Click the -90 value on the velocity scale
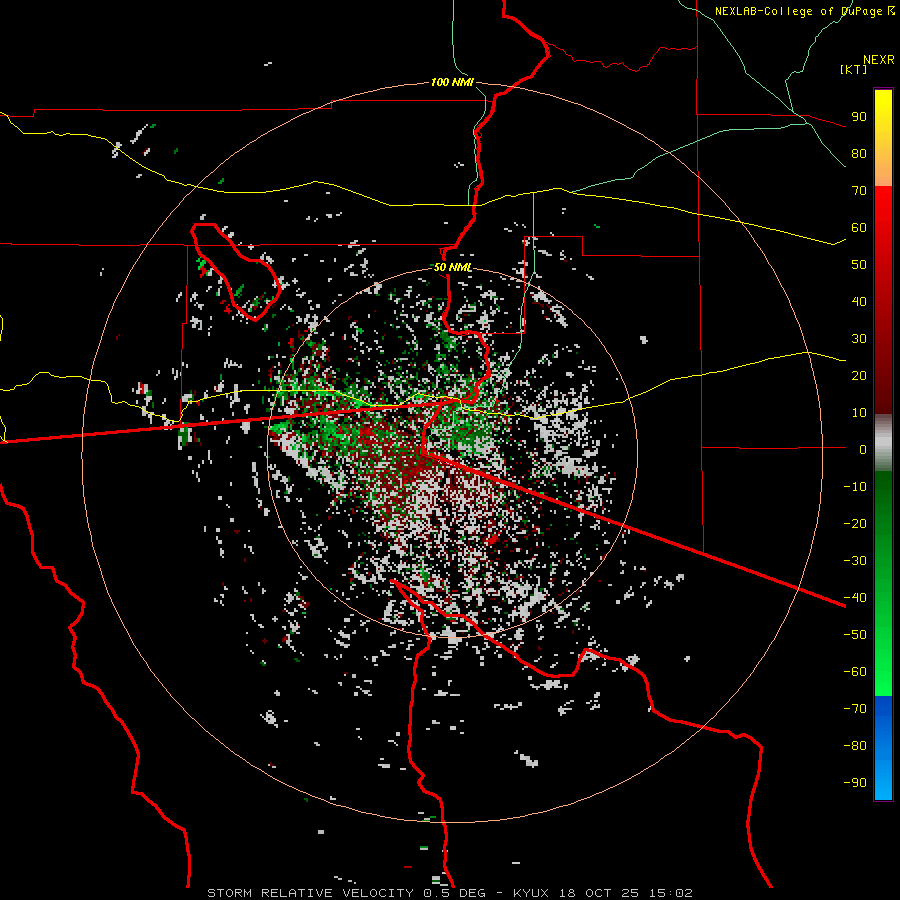Viewport: 900px width, 900px height. (x=855, y=783)
